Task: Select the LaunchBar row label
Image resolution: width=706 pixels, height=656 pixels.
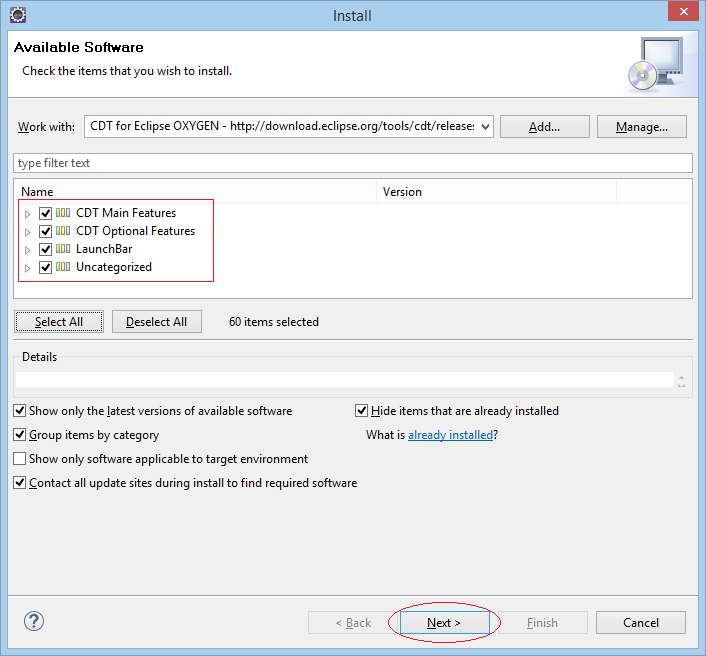Action: point(104,249)
